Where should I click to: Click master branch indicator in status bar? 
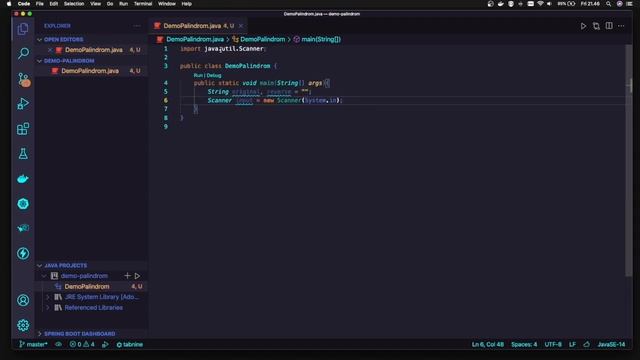pos(33,344)
